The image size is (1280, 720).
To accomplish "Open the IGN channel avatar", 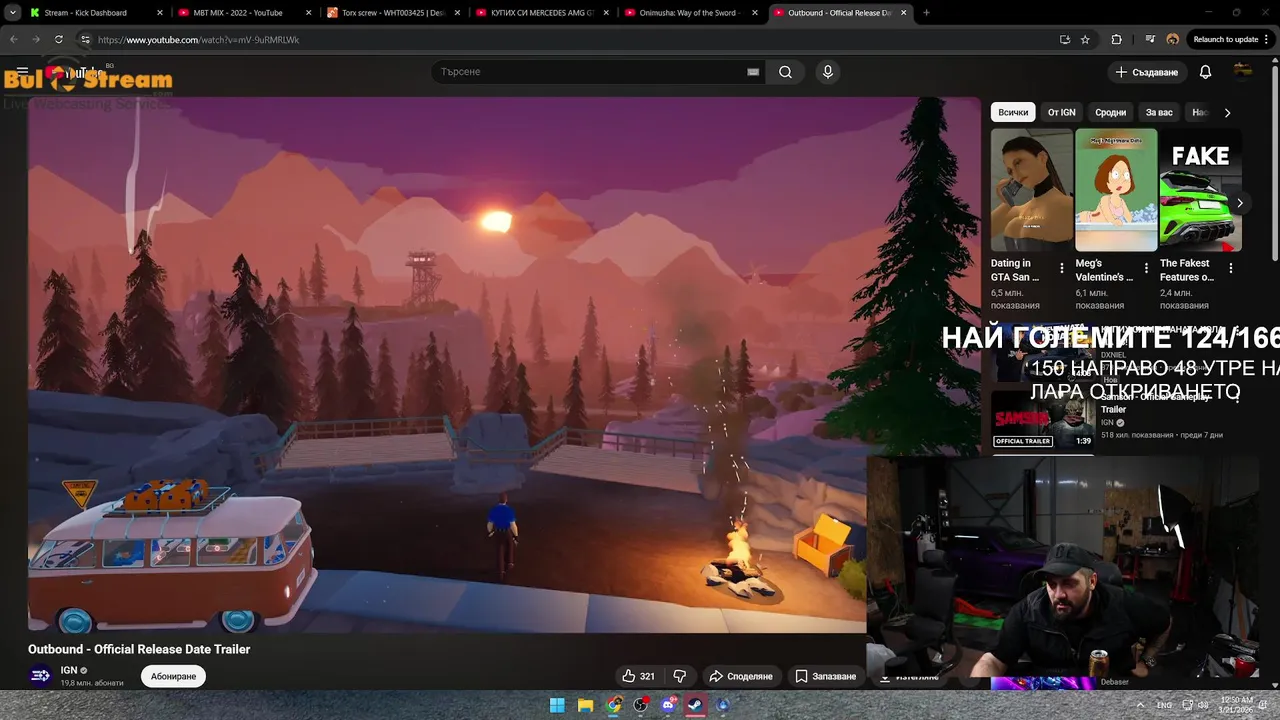I will [40, 676].
